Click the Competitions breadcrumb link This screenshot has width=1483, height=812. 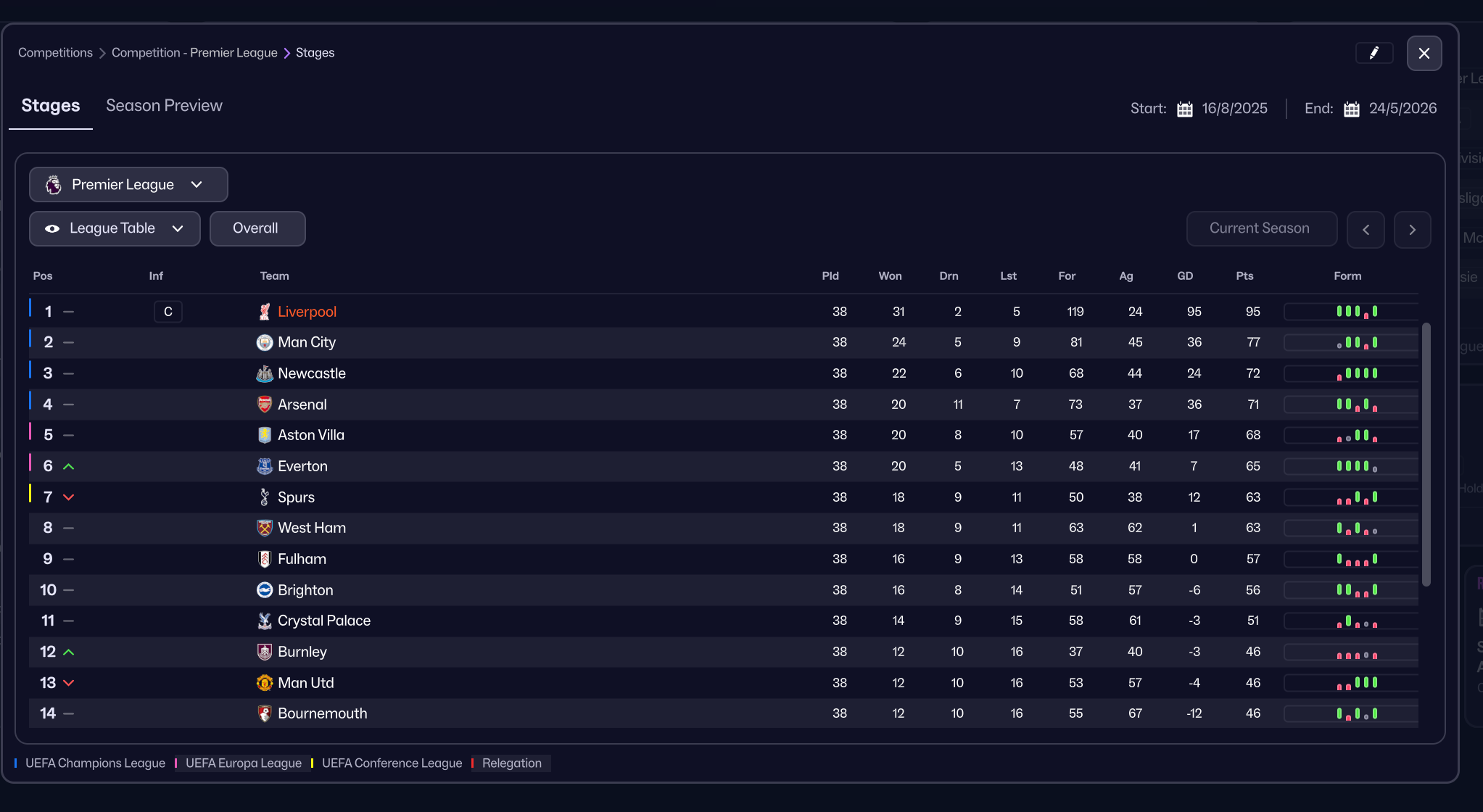click(x=55, y=53)
